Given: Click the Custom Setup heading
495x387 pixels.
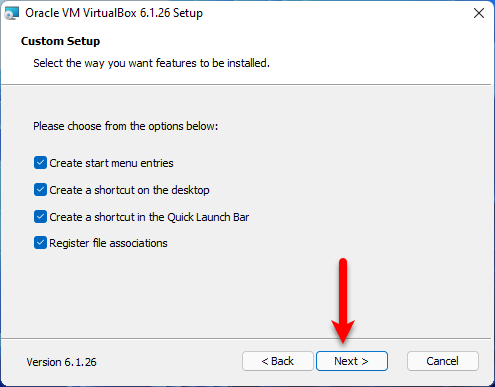Looking at the screenshot, I should tap(60, 41).
